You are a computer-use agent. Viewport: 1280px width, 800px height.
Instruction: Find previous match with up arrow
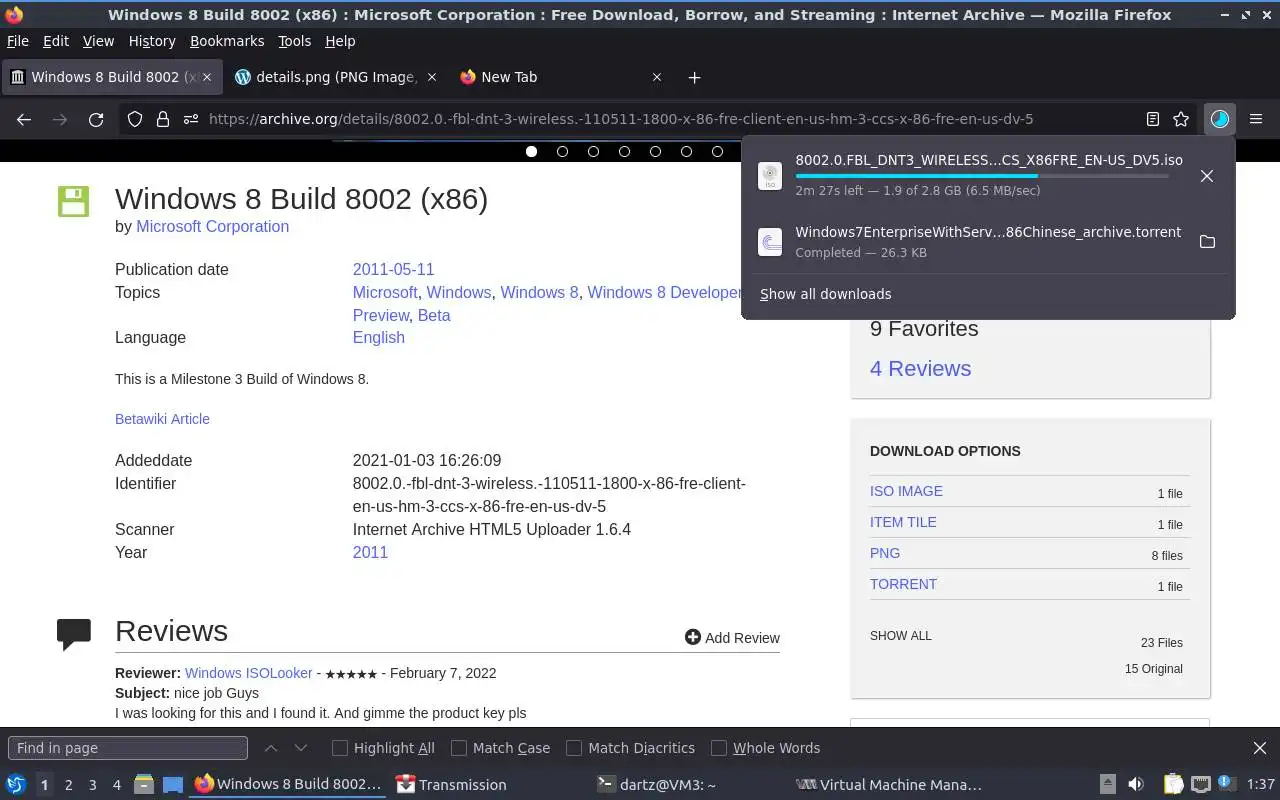pyautogui.click(x=271, y=748)
